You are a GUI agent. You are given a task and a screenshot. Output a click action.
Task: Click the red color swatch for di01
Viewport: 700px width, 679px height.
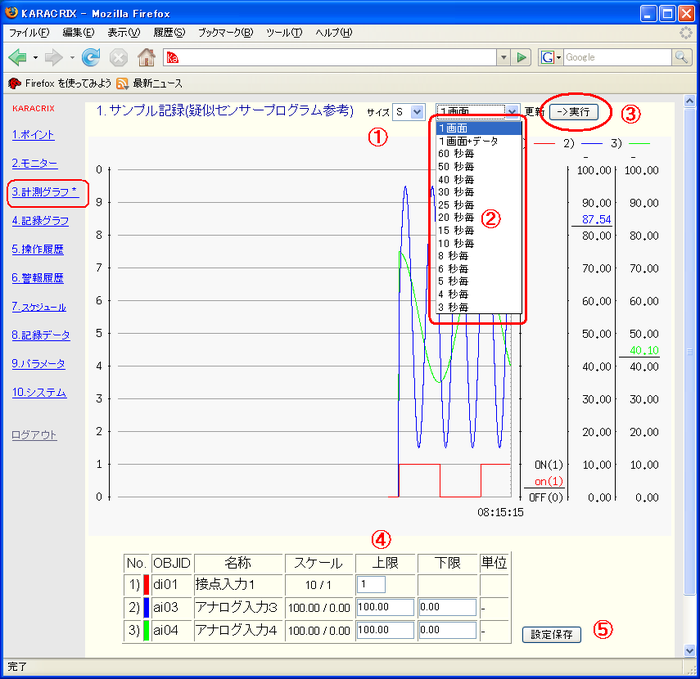(x=146, y=585)
